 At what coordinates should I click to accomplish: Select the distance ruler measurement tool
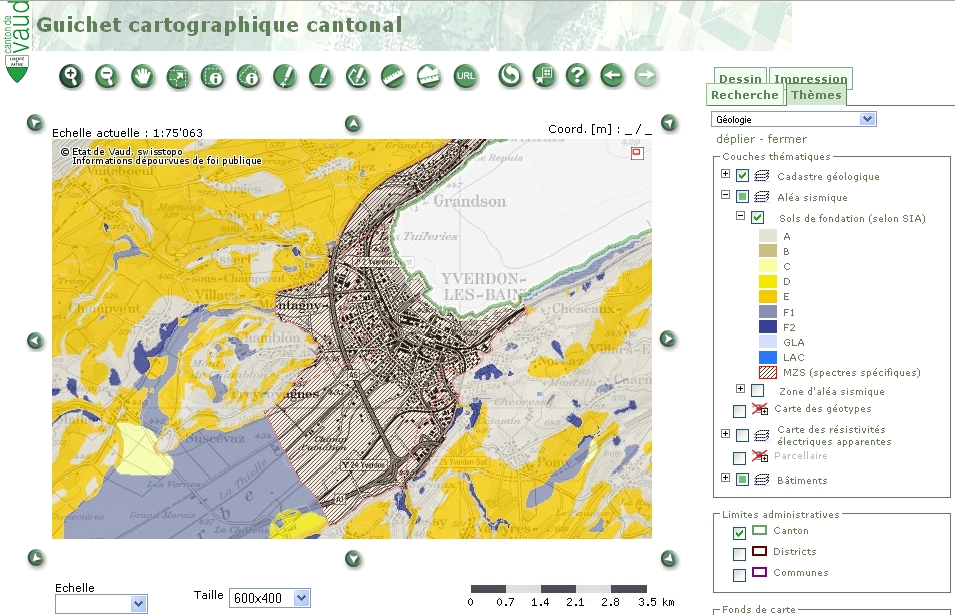392,76
